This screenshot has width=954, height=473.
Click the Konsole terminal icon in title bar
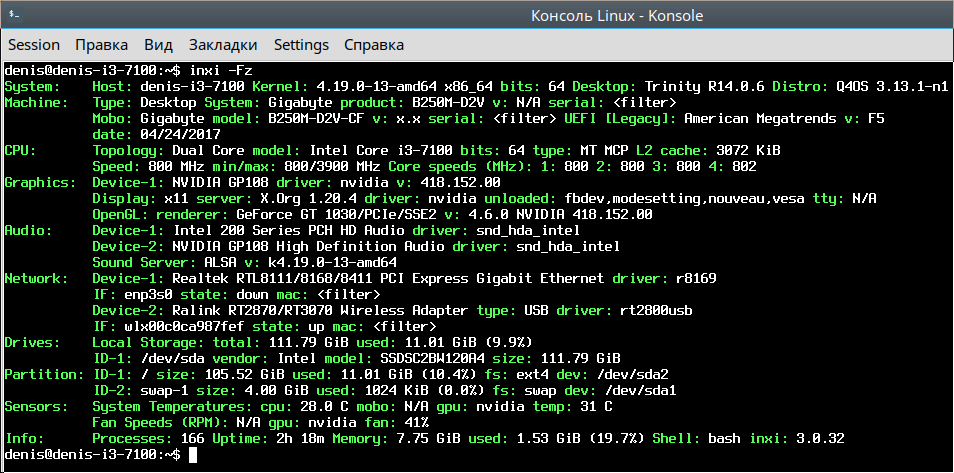point(15,13)
